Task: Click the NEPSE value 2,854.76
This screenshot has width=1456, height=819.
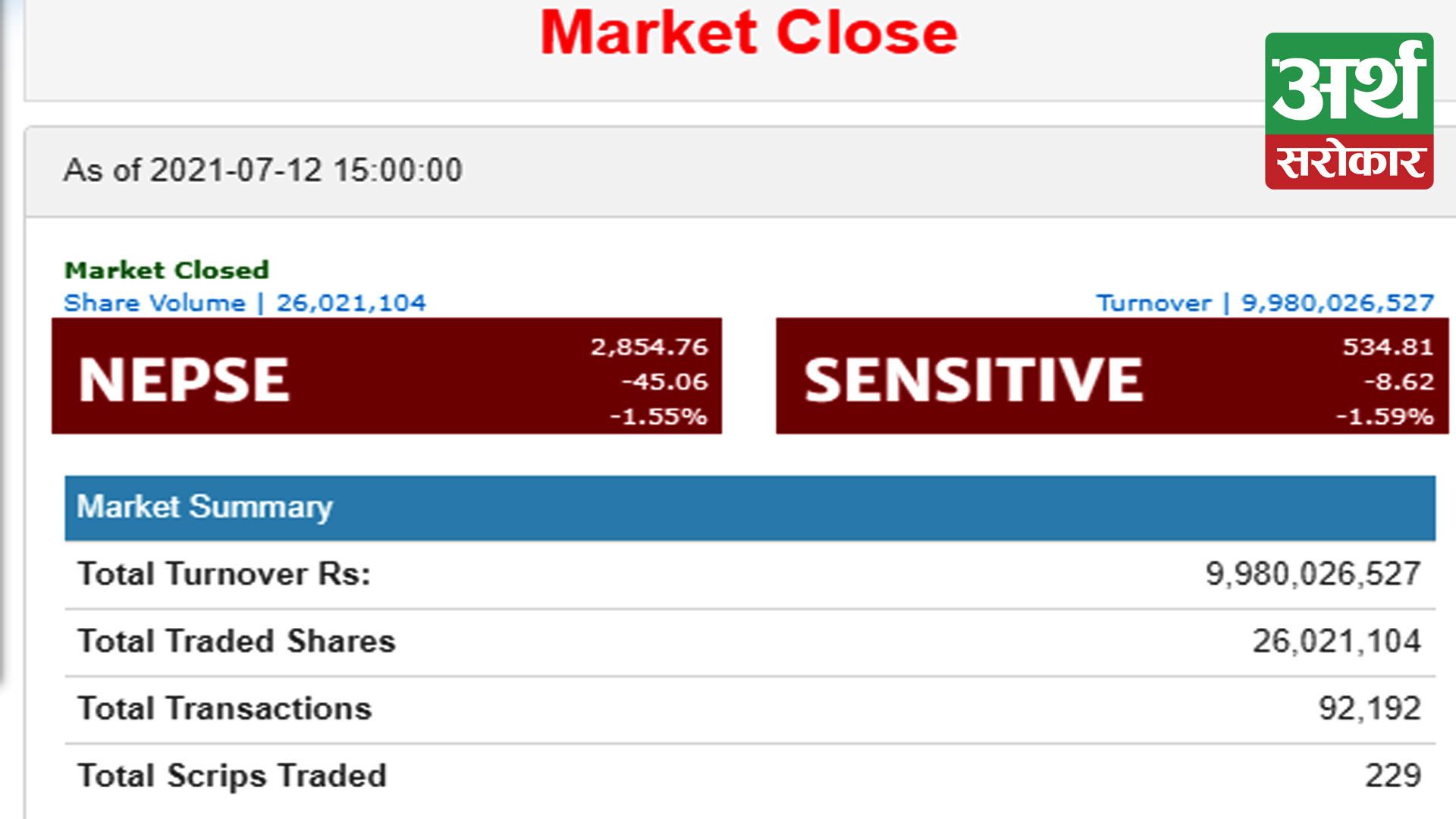Action: [x=649, y=347]
